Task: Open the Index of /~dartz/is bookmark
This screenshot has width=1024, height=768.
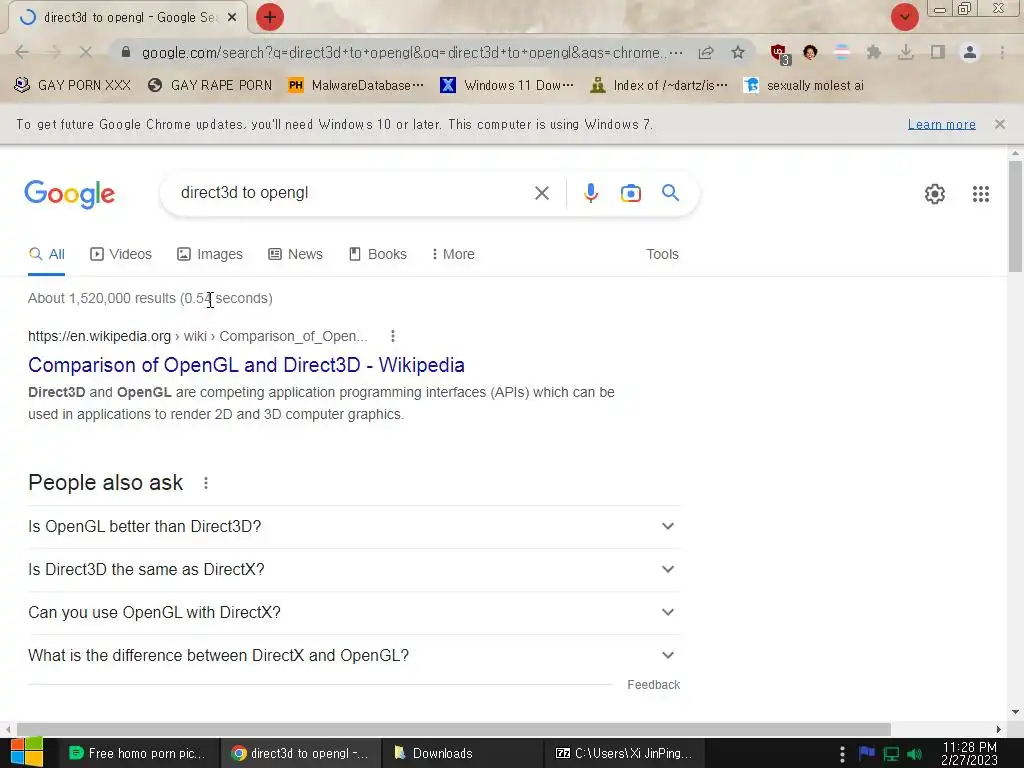Action: 658,86
